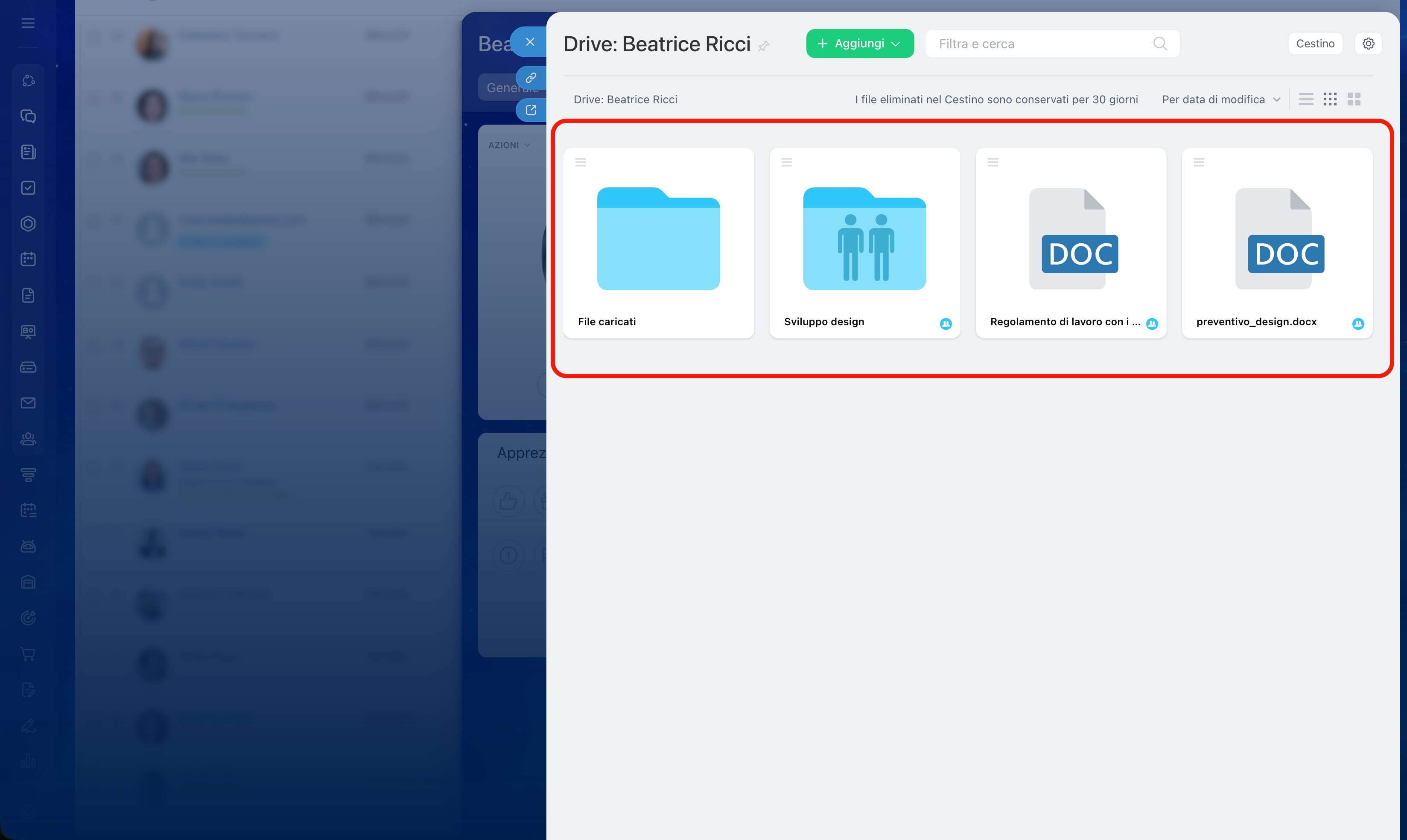Viewport: 1407px width, 840px height.
Task: Open the Per data di modifica sorting
Action: [1220, 99]
